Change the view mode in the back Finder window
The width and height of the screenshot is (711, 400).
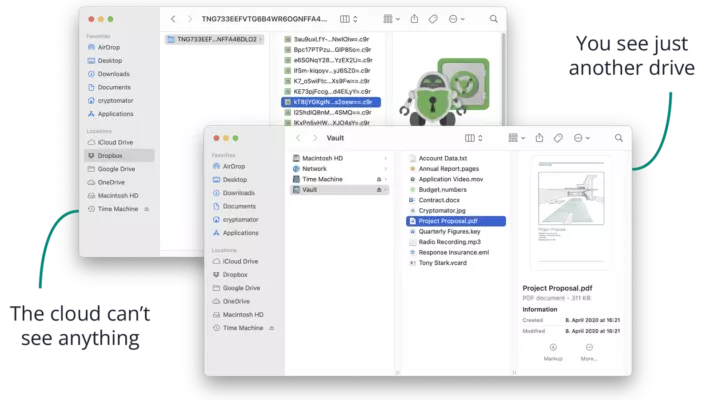tap(349, 19)
